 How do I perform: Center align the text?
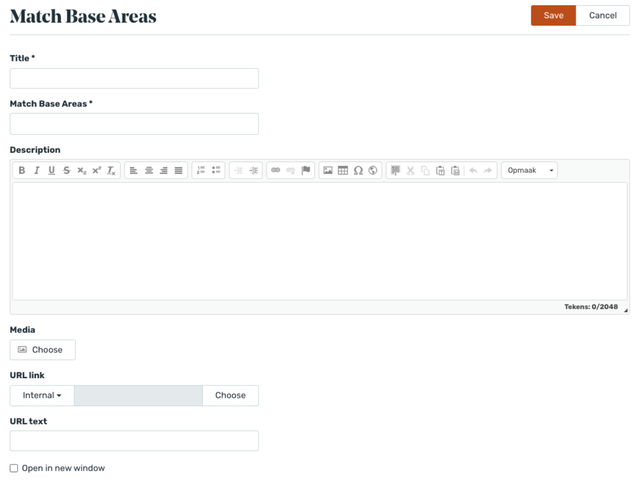pyautogui.click(x=149, y=171)
